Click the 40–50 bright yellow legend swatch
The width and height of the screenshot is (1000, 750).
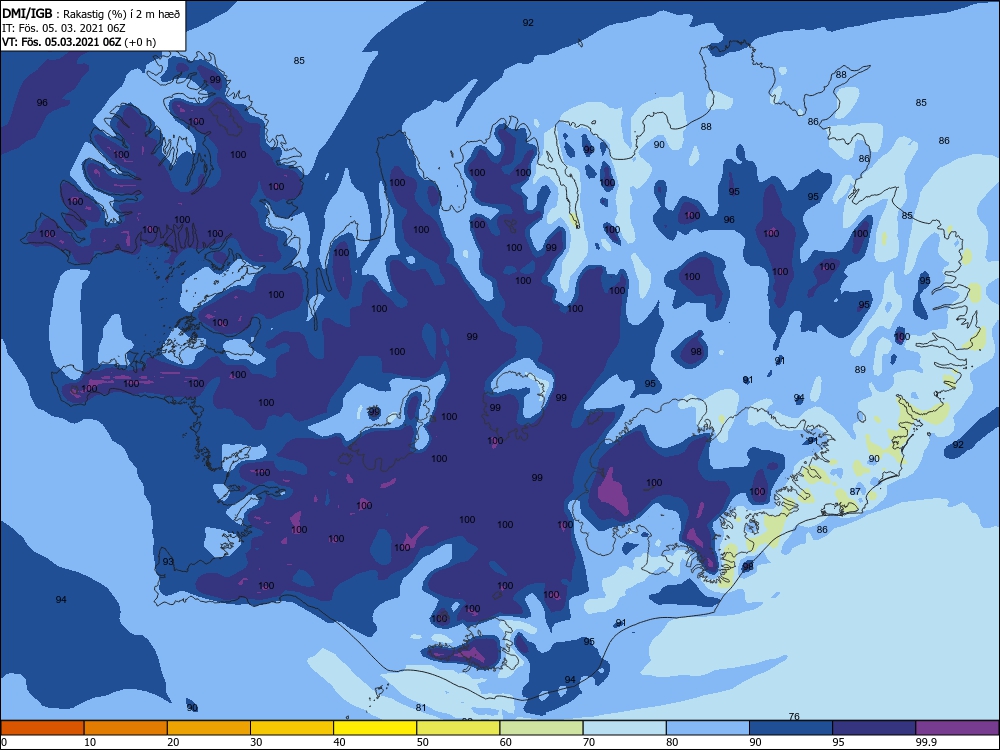[375, 728]
